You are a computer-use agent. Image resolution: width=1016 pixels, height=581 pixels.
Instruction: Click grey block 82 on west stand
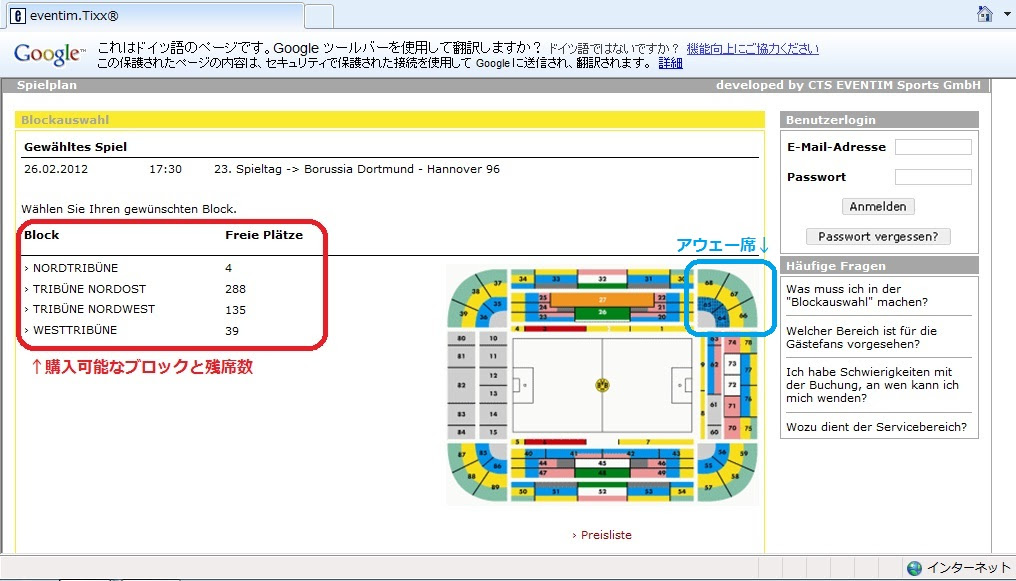461,385
